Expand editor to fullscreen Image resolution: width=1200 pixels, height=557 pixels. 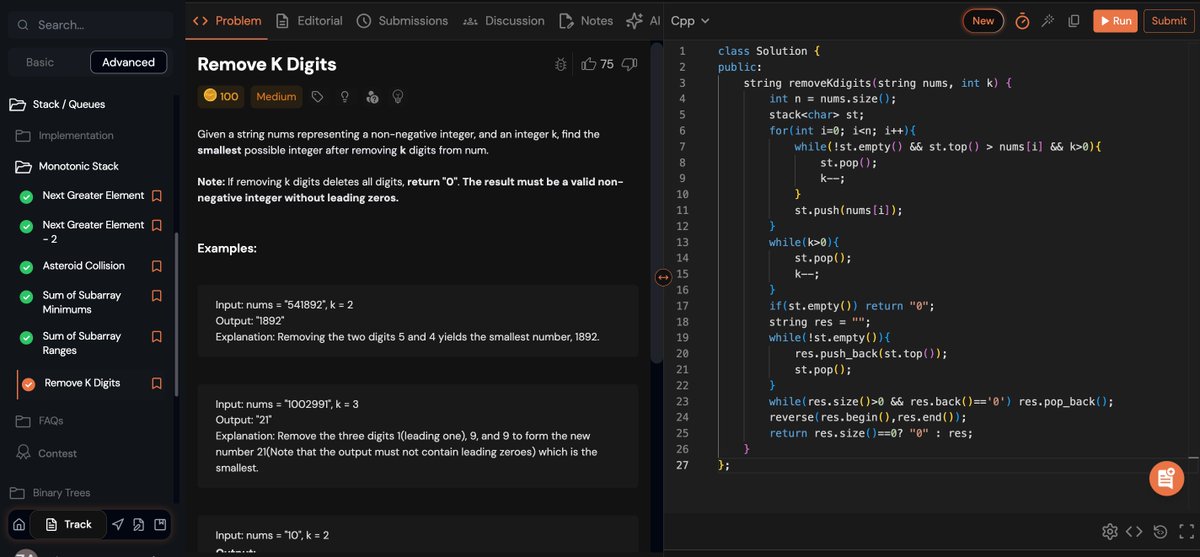pos(1185,531)
